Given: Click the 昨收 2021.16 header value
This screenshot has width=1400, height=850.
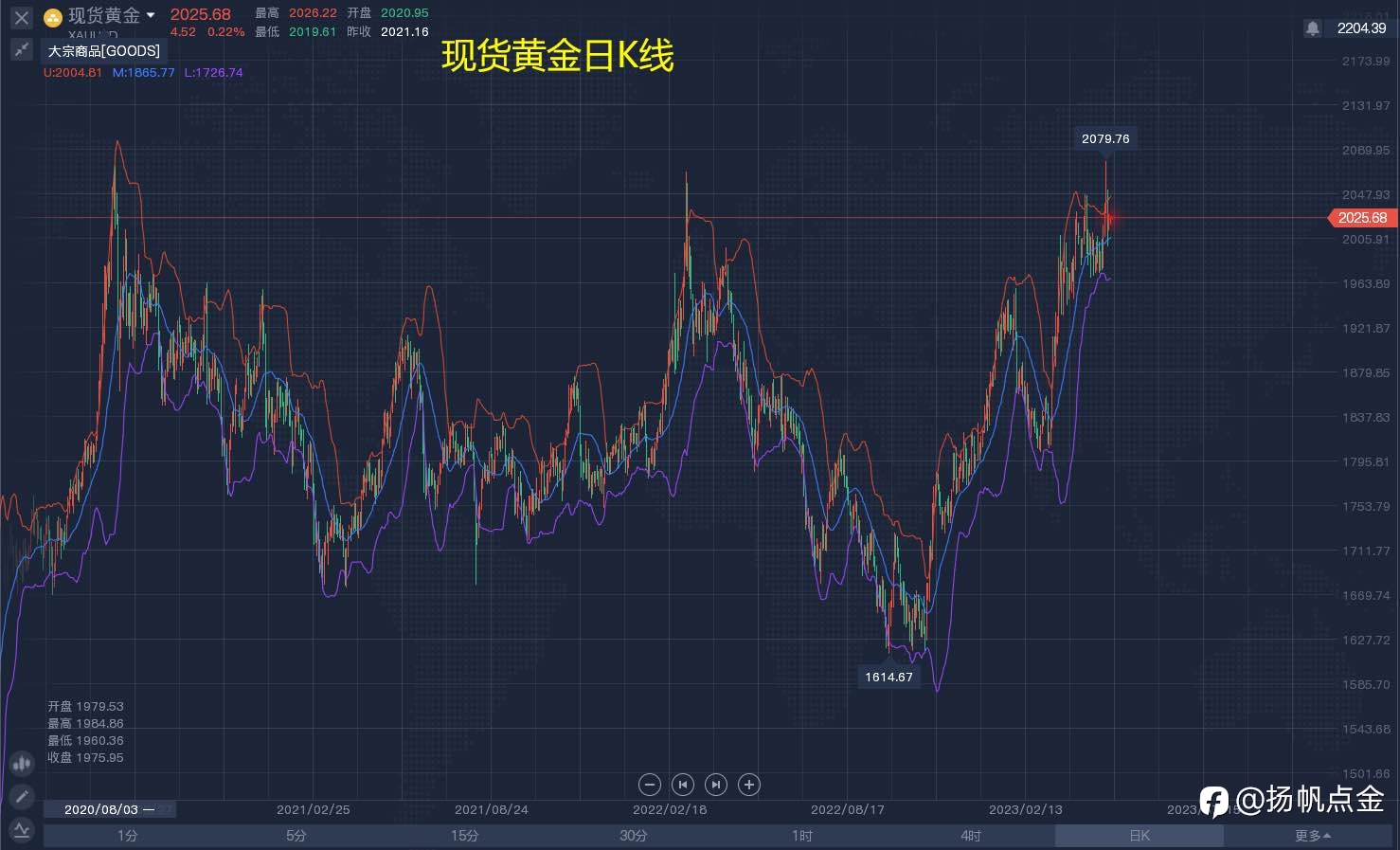Looking at the screenshot, I should [387, 32].
